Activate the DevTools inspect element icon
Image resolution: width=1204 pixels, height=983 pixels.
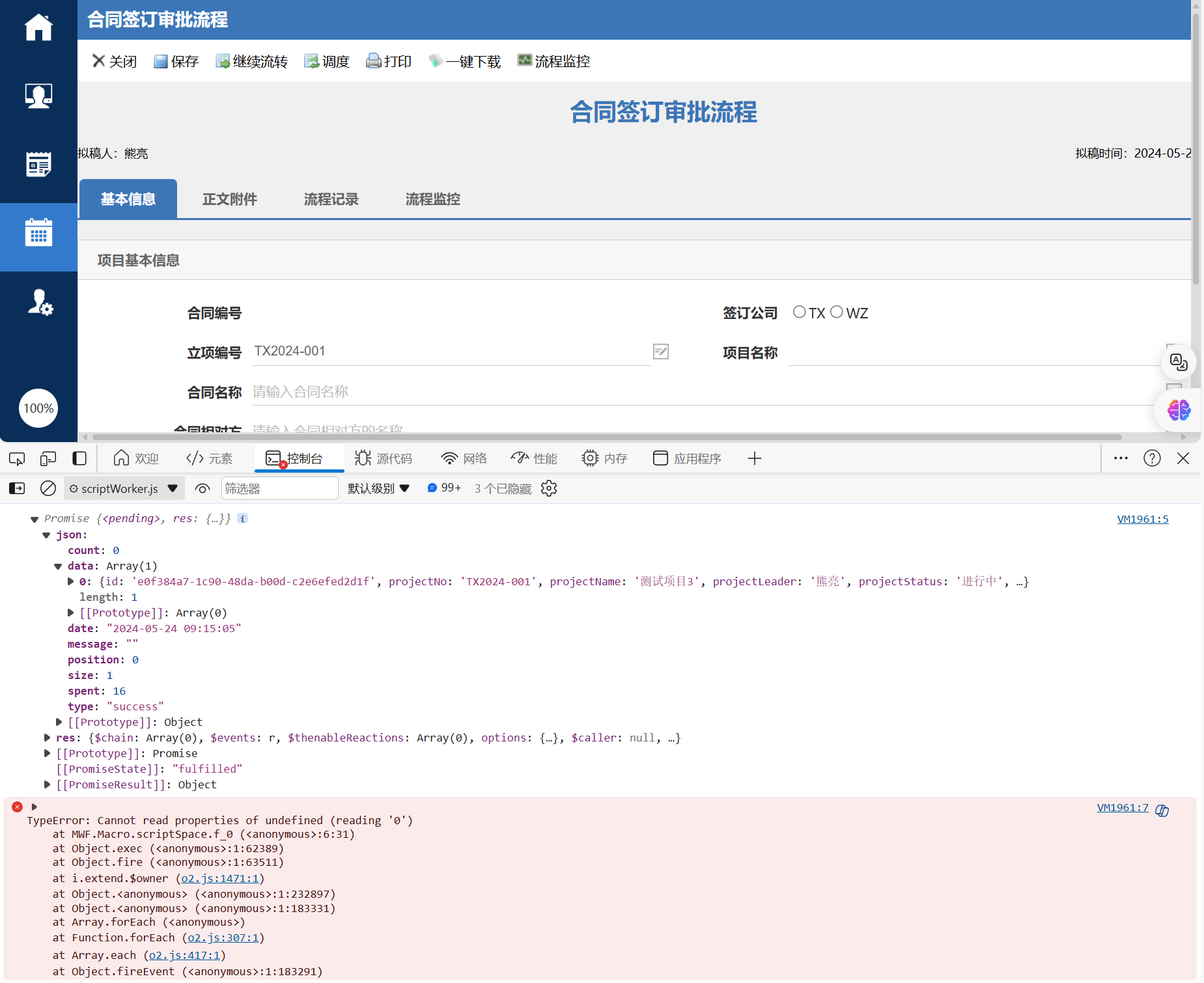coord(17,458)
